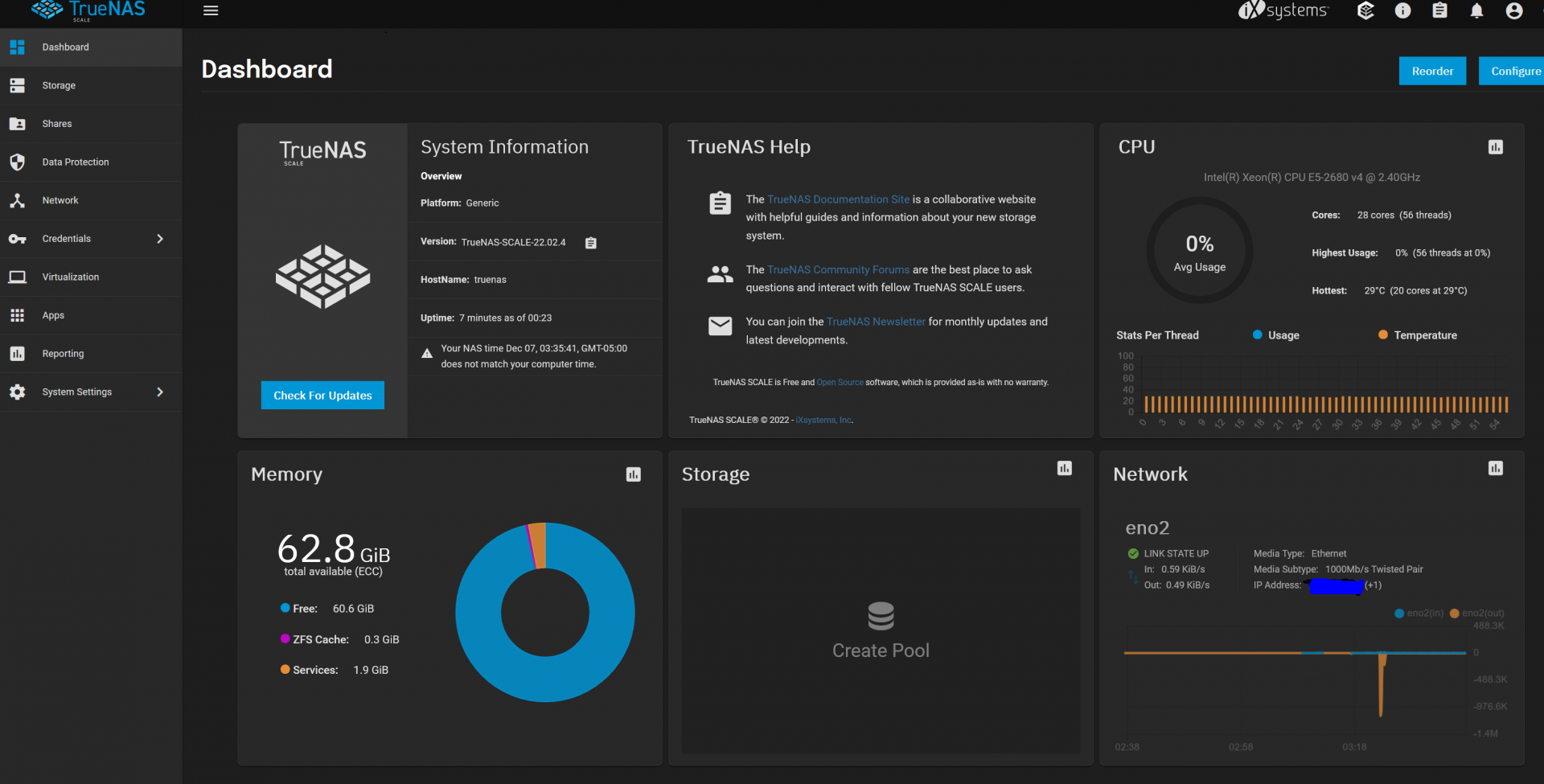Screen dimensions: 1544x784
Task: Open TrueNAS Newsletter link
Action: pyautogui.click(x=876, y=322)
